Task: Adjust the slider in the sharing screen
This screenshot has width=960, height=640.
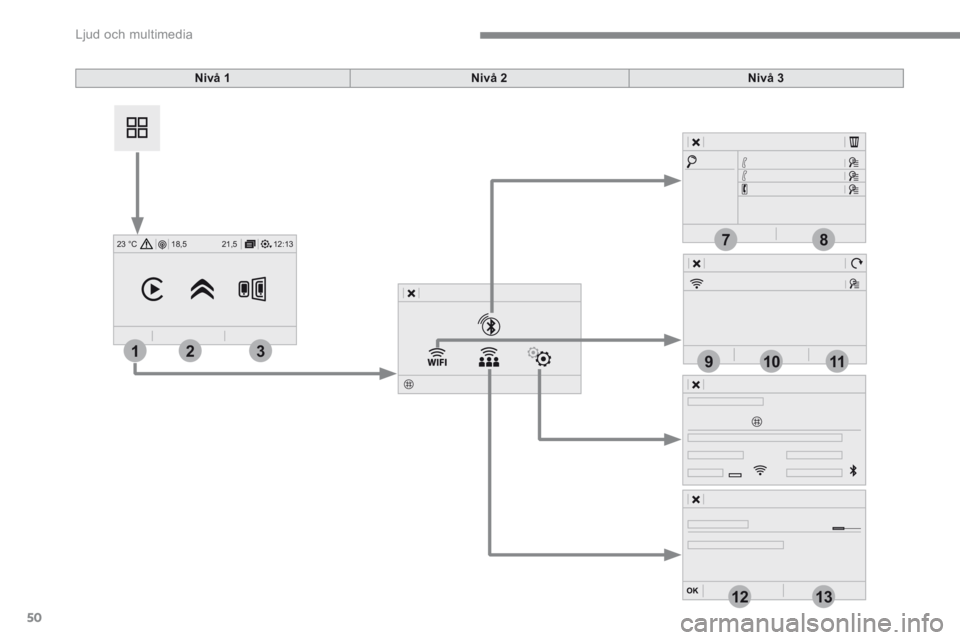Action: [x=845, y=527]
